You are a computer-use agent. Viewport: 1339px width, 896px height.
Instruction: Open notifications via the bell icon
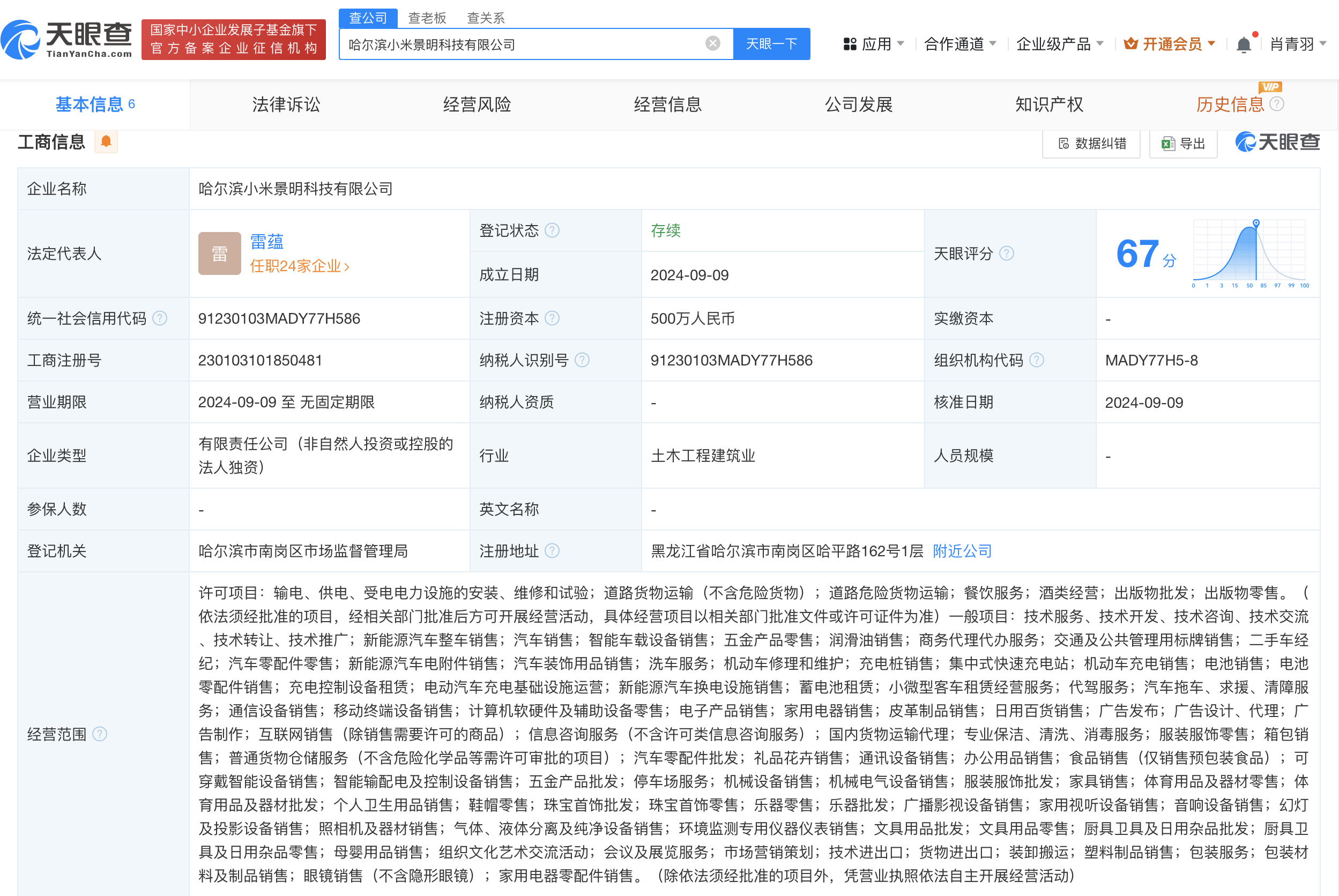pyautogui.click(x=1244, y=44)
